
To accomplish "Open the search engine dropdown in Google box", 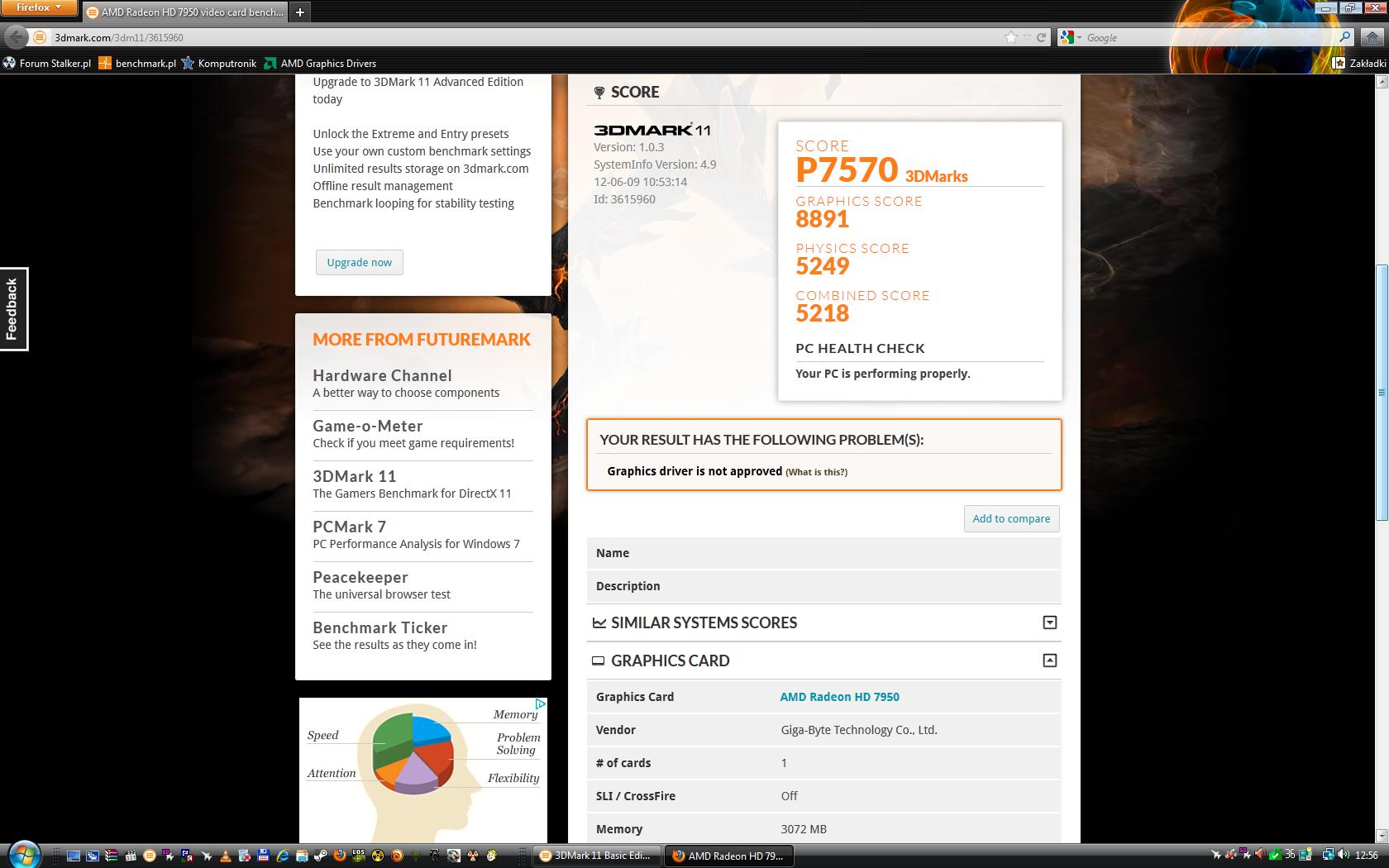I will click(x=1079, y=37).
